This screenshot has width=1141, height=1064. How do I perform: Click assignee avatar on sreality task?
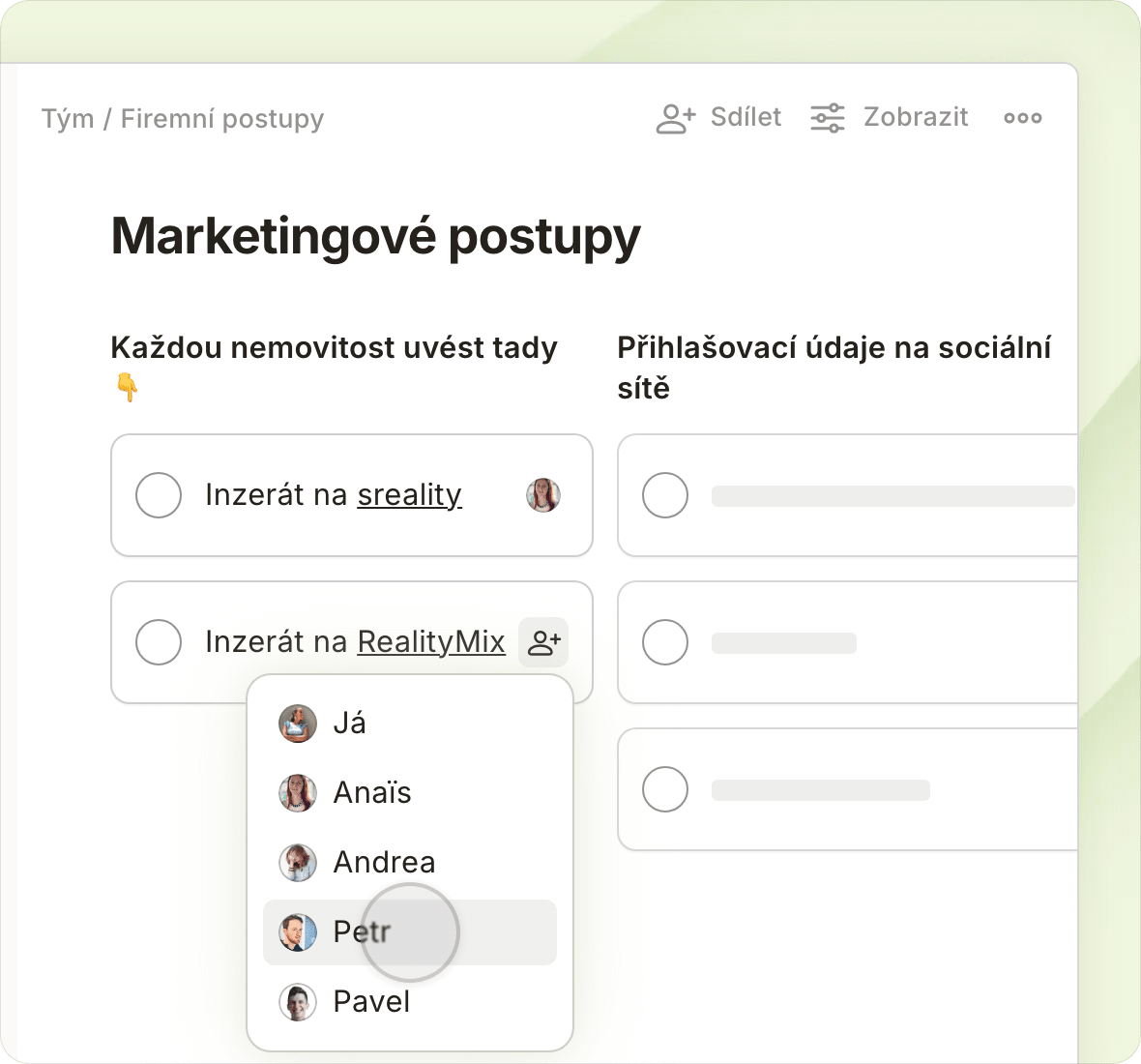[543, 495]
